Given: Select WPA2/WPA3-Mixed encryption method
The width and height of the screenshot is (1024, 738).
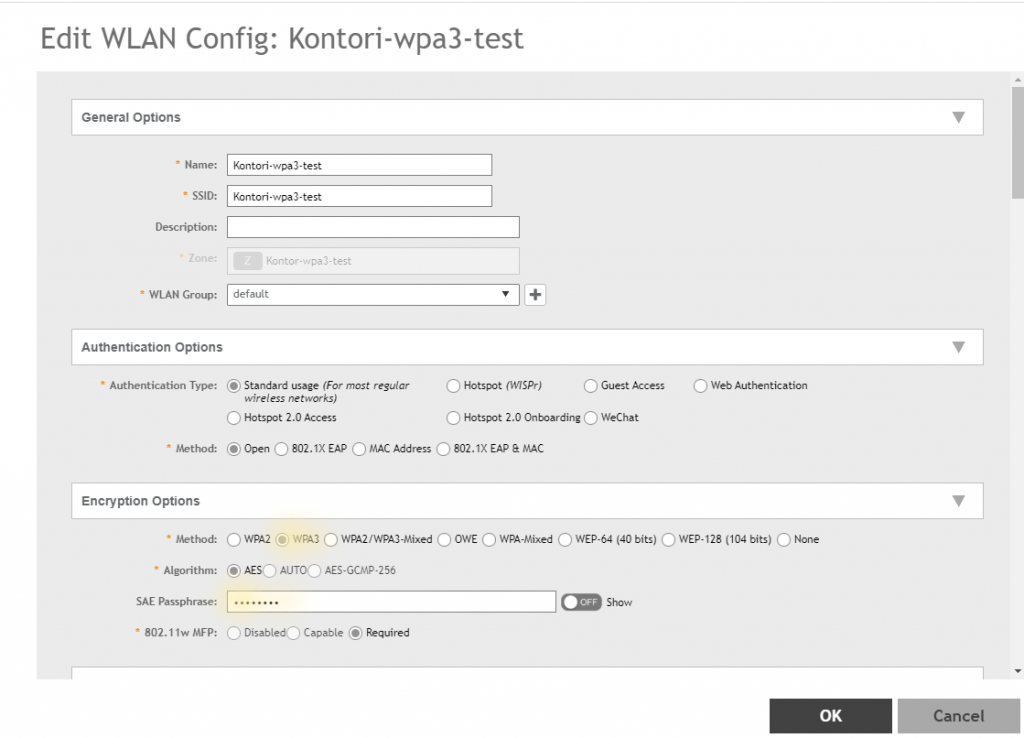Looking at the screenshot, I should pos(331,540).
